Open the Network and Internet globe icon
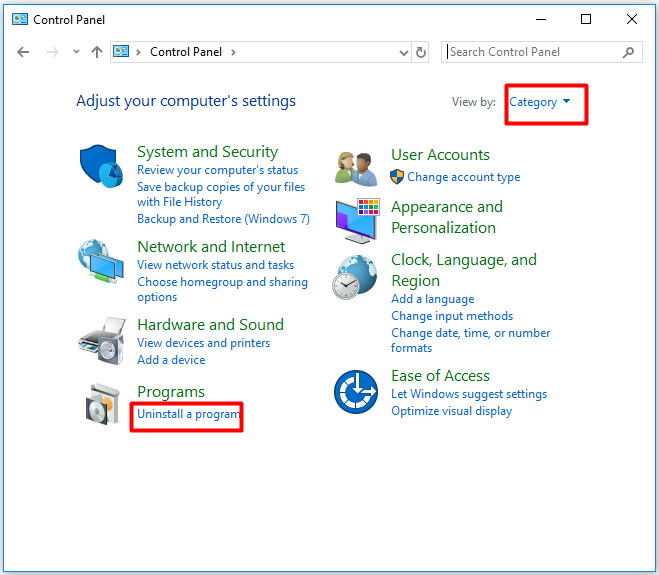This screenshot has height=575, width=659. click(x=100, y=264)
